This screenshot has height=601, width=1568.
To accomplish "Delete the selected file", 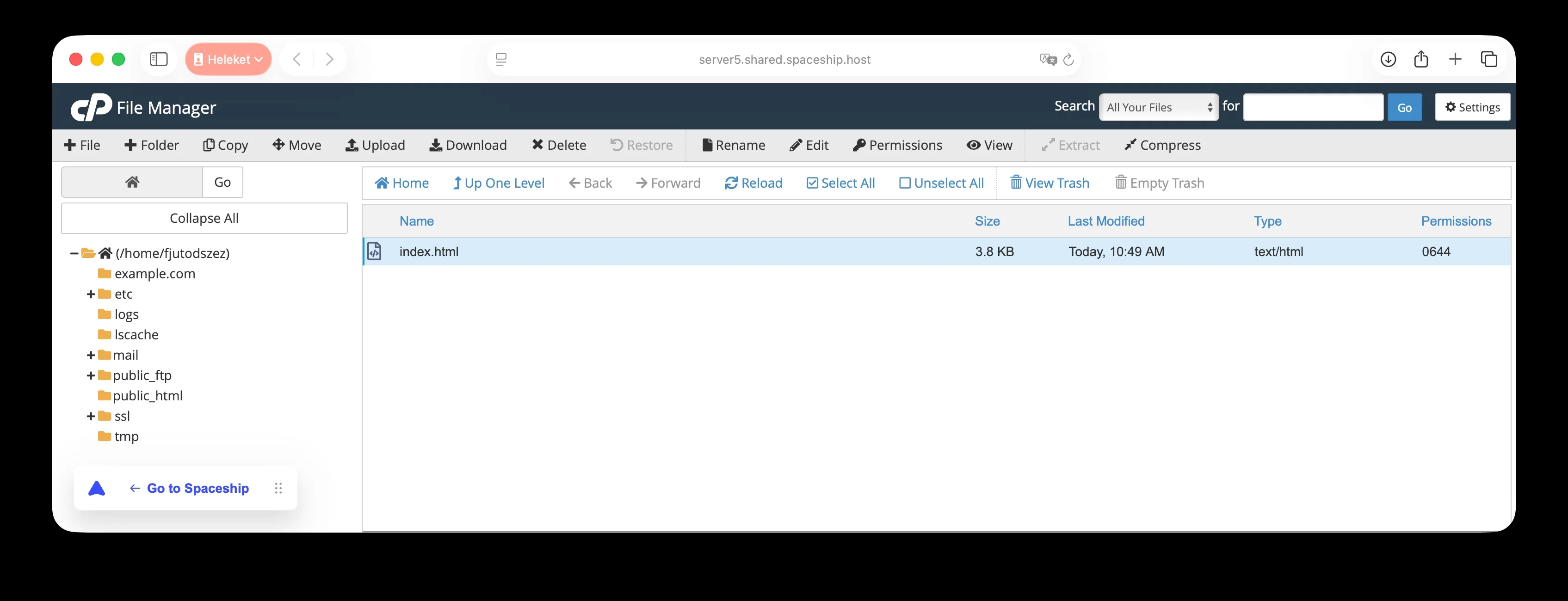I will click(559, 145).
